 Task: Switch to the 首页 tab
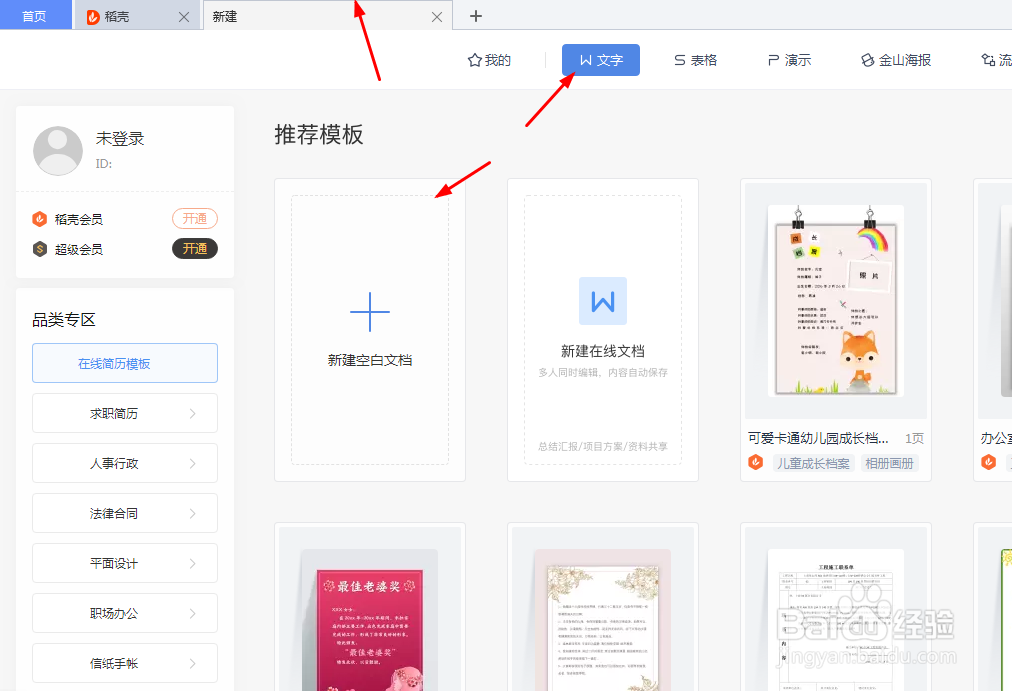pos(35,15)
